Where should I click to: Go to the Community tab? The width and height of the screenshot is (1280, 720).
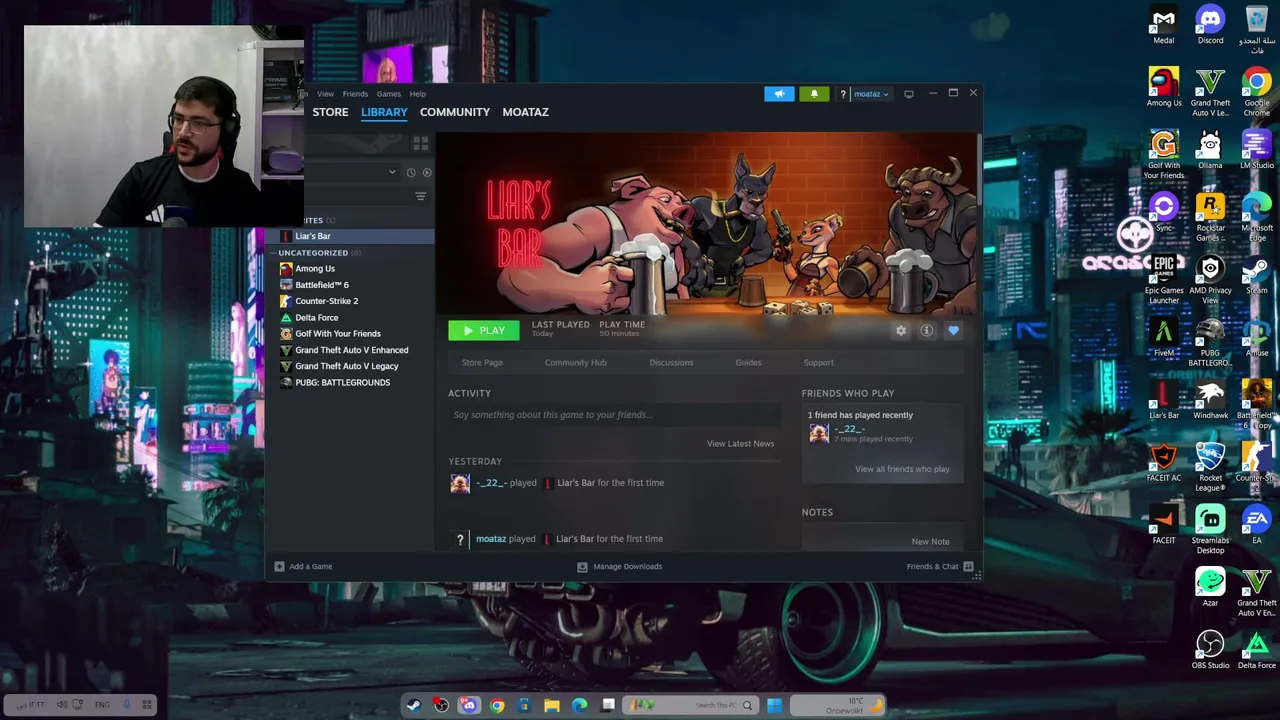point(455,112)
